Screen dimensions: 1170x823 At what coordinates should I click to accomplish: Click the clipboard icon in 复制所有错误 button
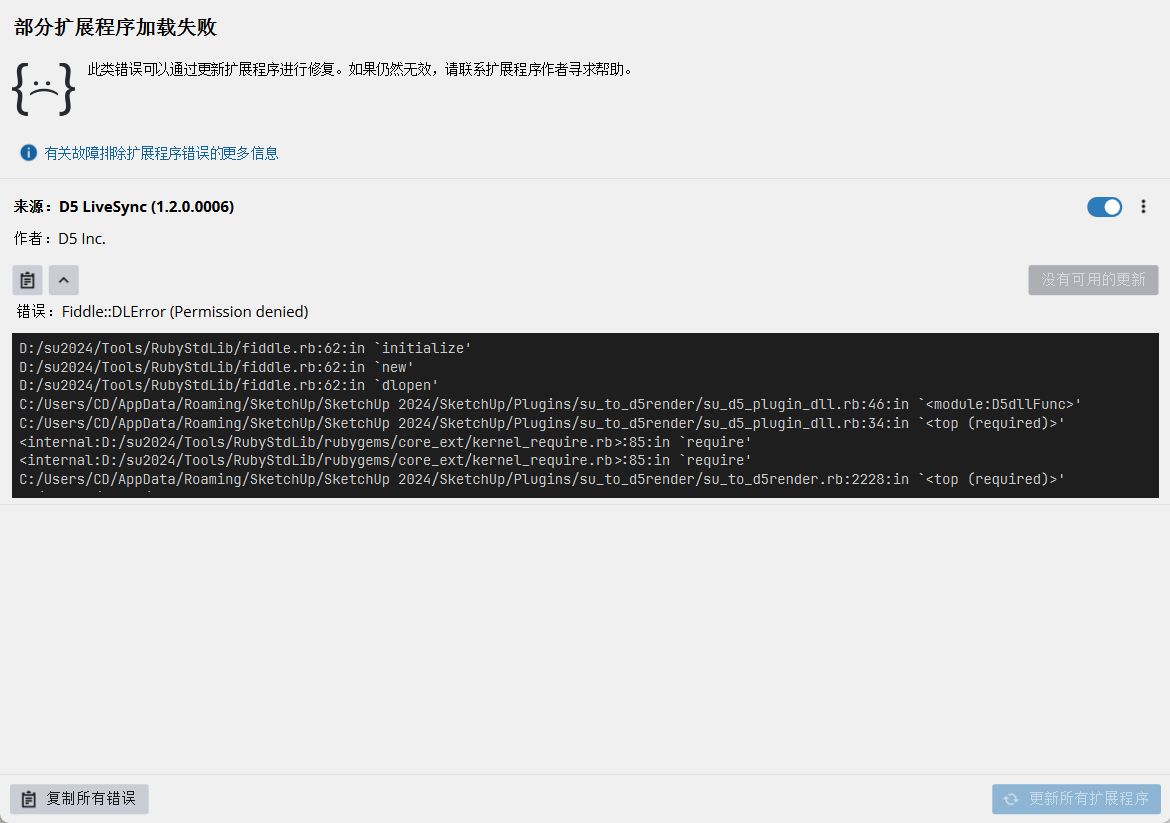(28, 799)
